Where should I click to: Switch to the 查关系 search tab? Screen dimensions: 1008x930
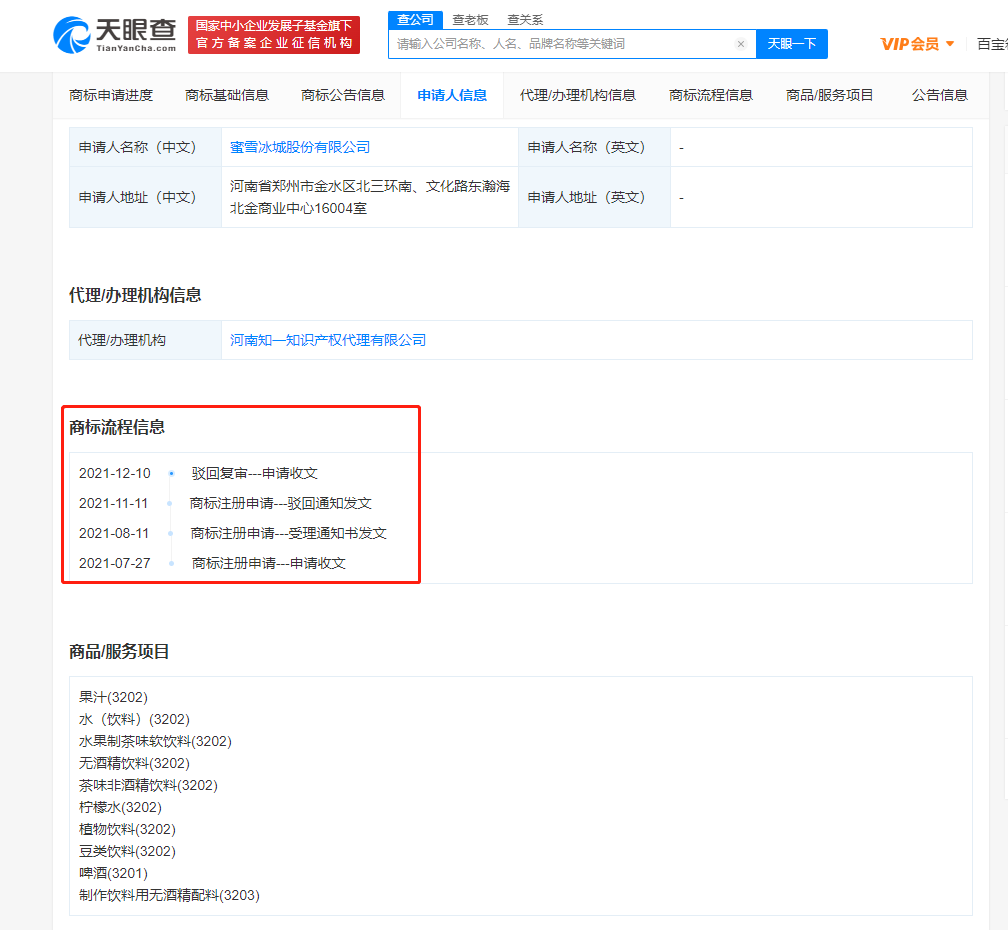[x=525, y=19]
